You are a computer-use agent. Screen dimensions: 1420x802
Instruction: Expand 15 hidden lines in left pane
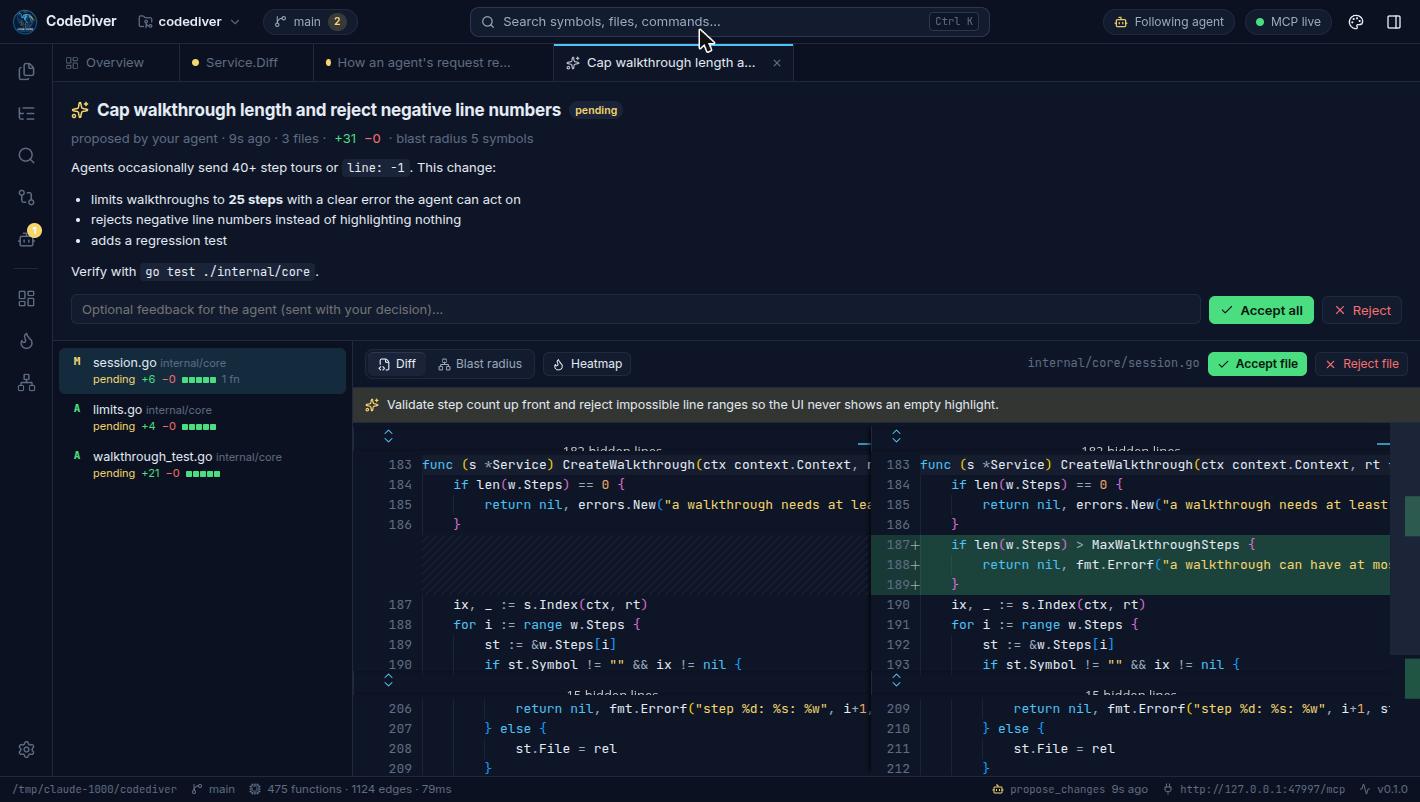[388, 680]
